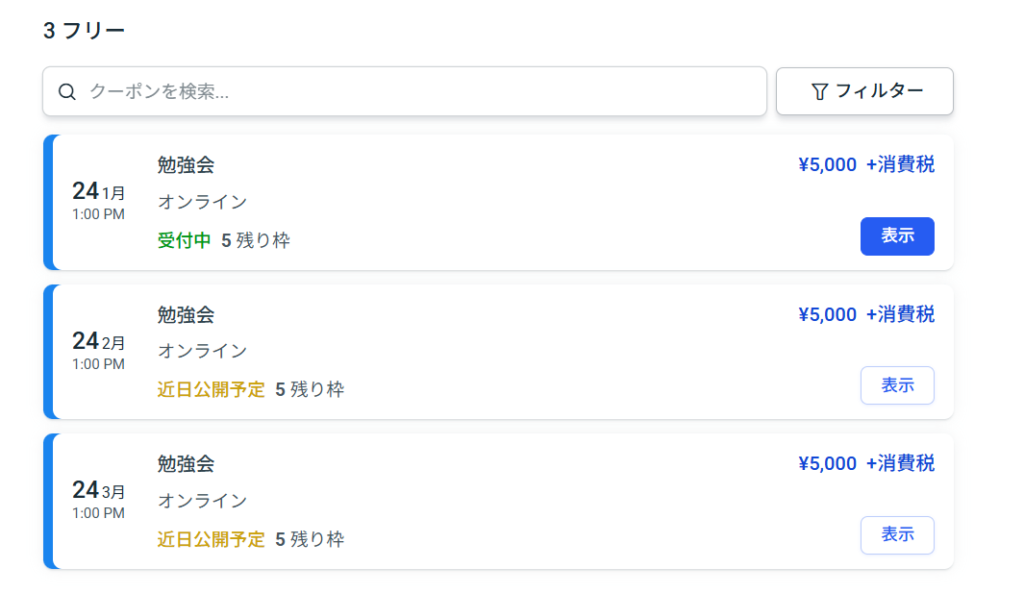Click the green 受付中 status label
Viewport: 1024px width, 593px height.
tap(184, 241)
